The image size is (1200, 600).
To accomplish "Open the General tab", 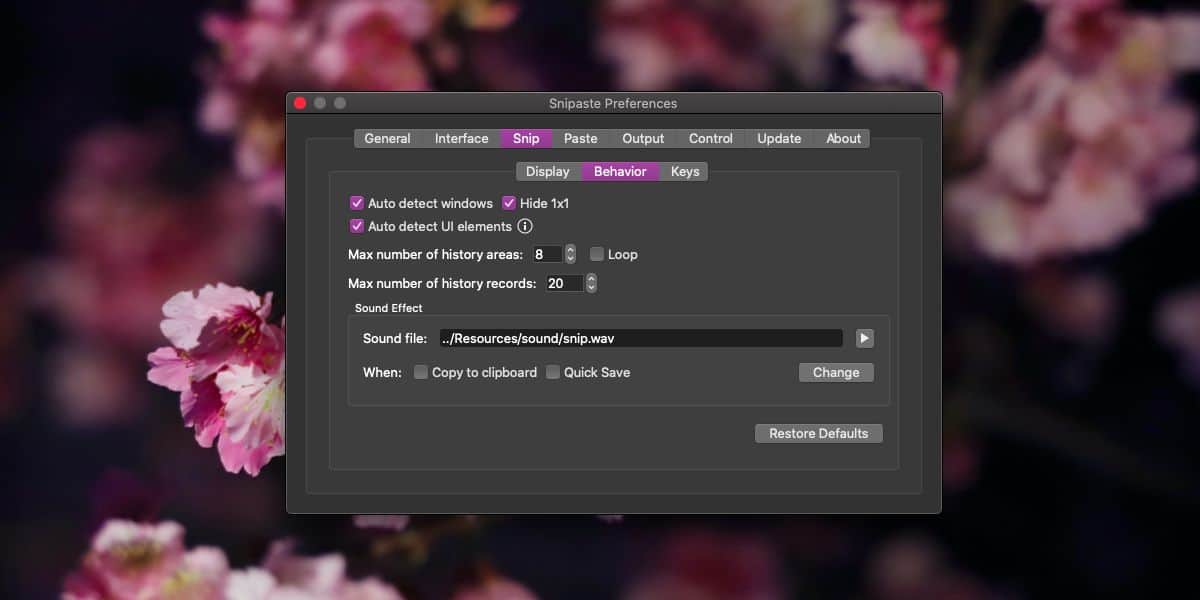I will pos(387,139).
